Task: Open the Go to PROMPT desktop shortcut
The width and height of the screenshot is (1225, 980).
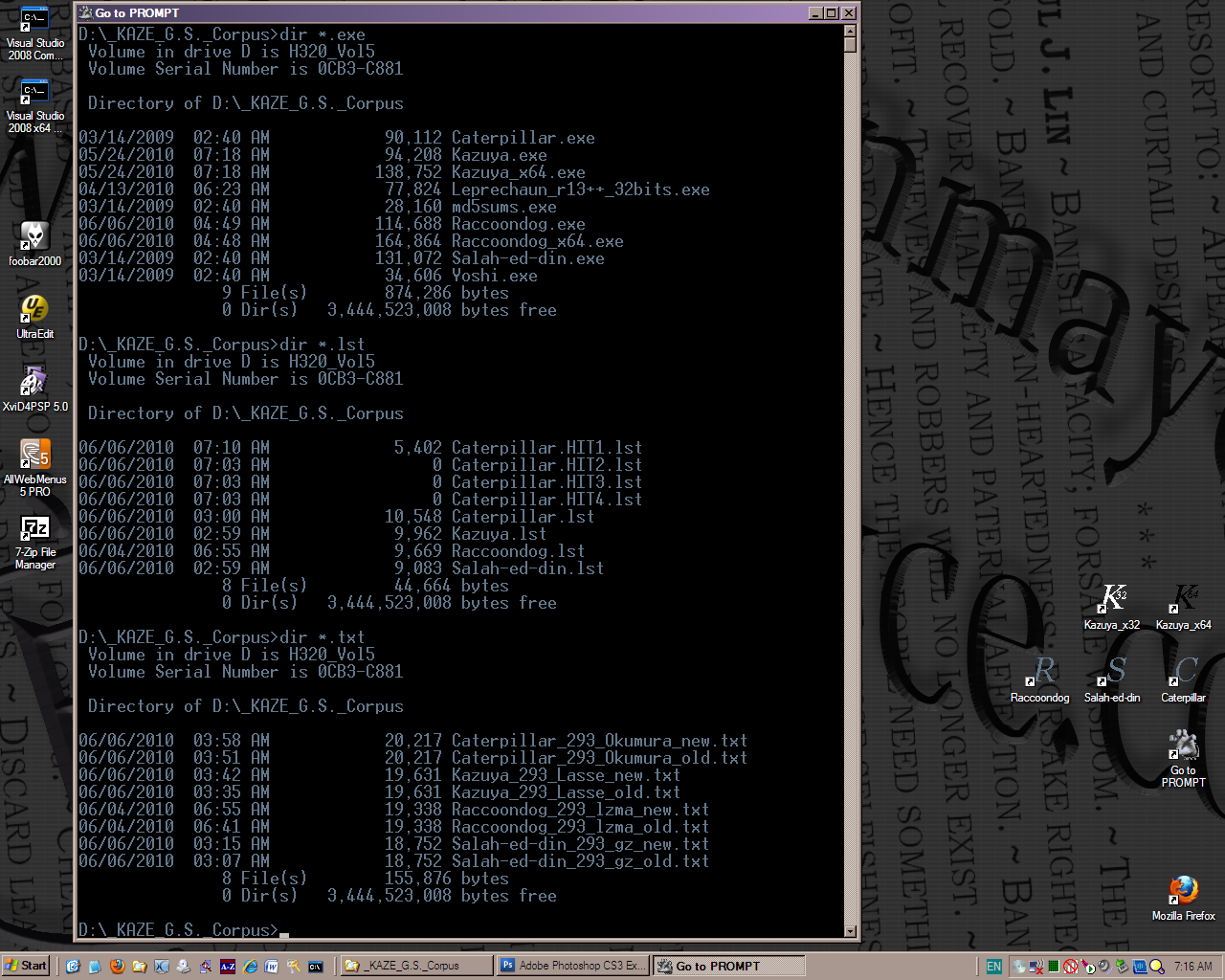Action: pyautogui.click(x=1184, y=745)
